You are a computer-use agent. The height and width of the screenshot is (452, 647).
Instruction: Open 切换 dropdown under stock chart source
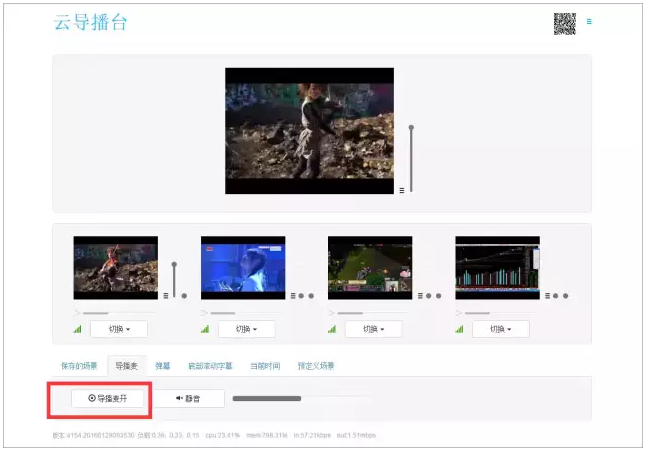(x=501, y=329)
